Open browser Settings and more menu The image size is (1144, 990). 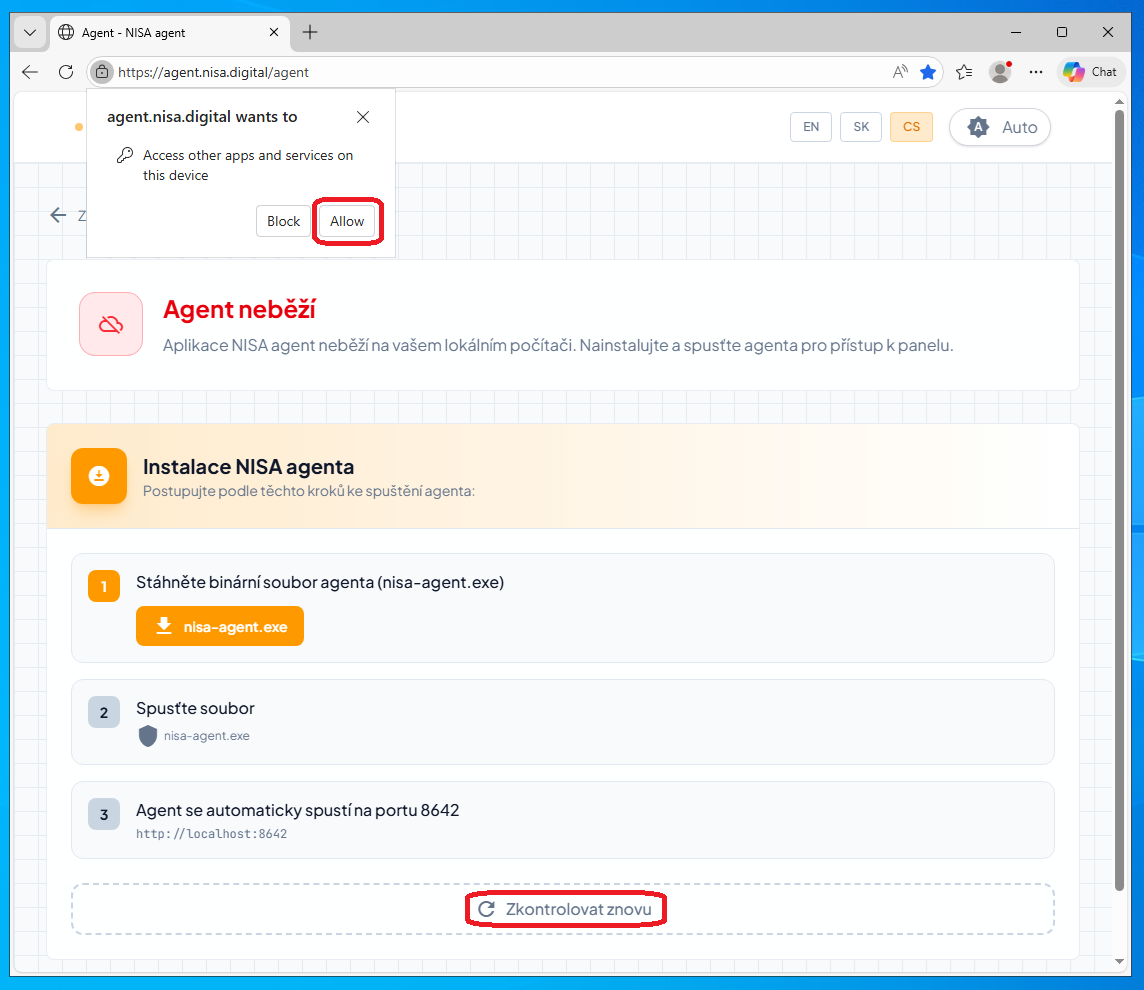tap(1036, 72)
